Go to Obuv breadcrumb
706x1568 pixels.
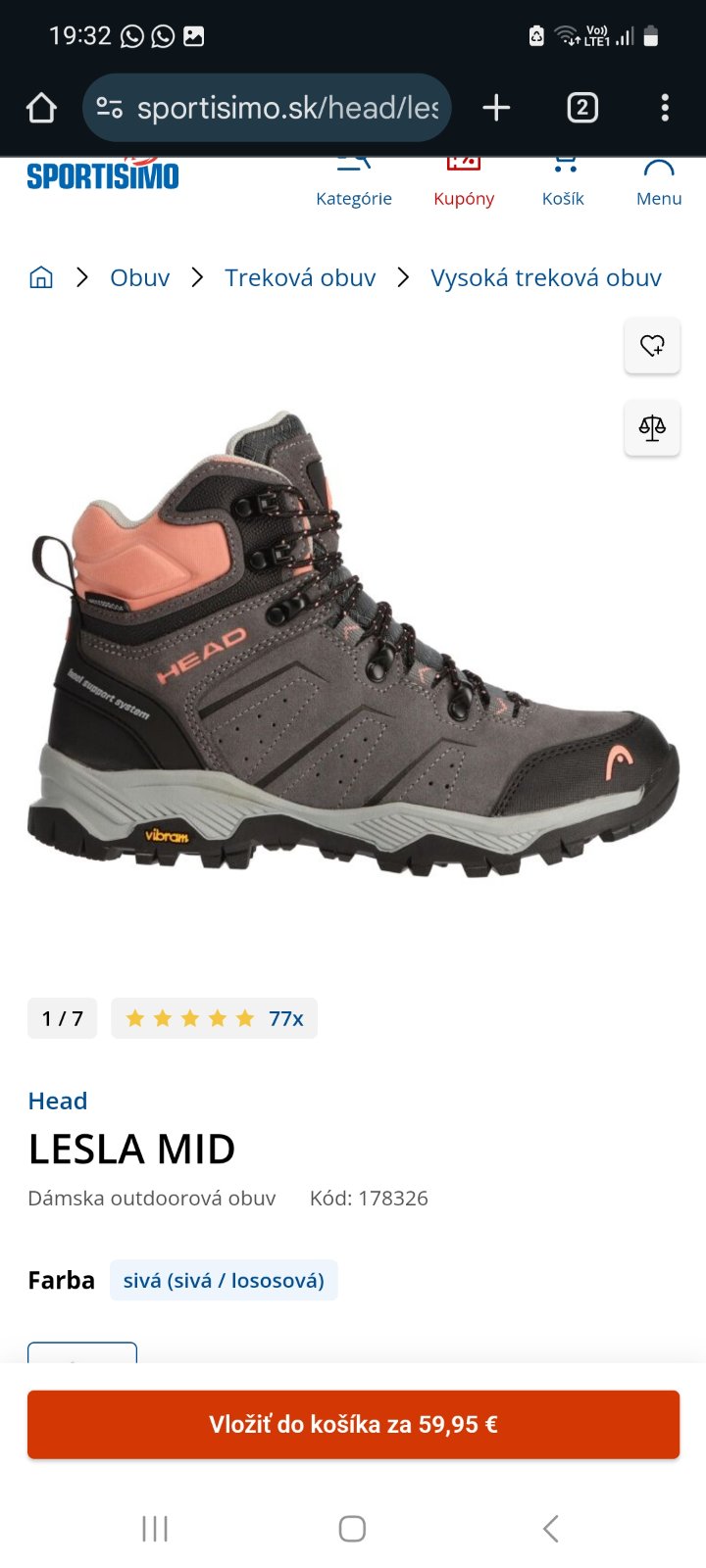click(x=139, y=277)
